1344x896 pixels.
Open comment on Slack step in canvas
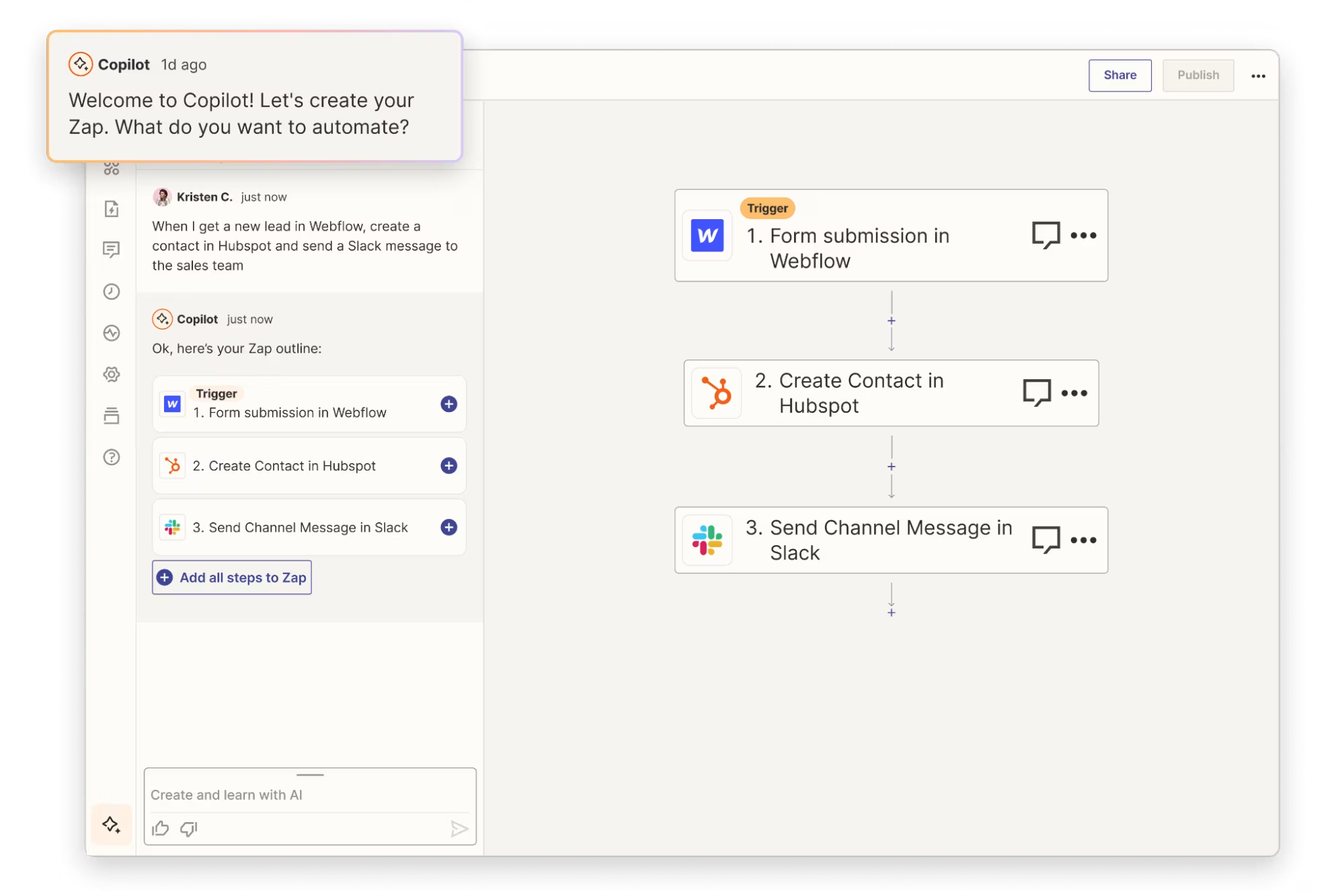[1046, 540]
